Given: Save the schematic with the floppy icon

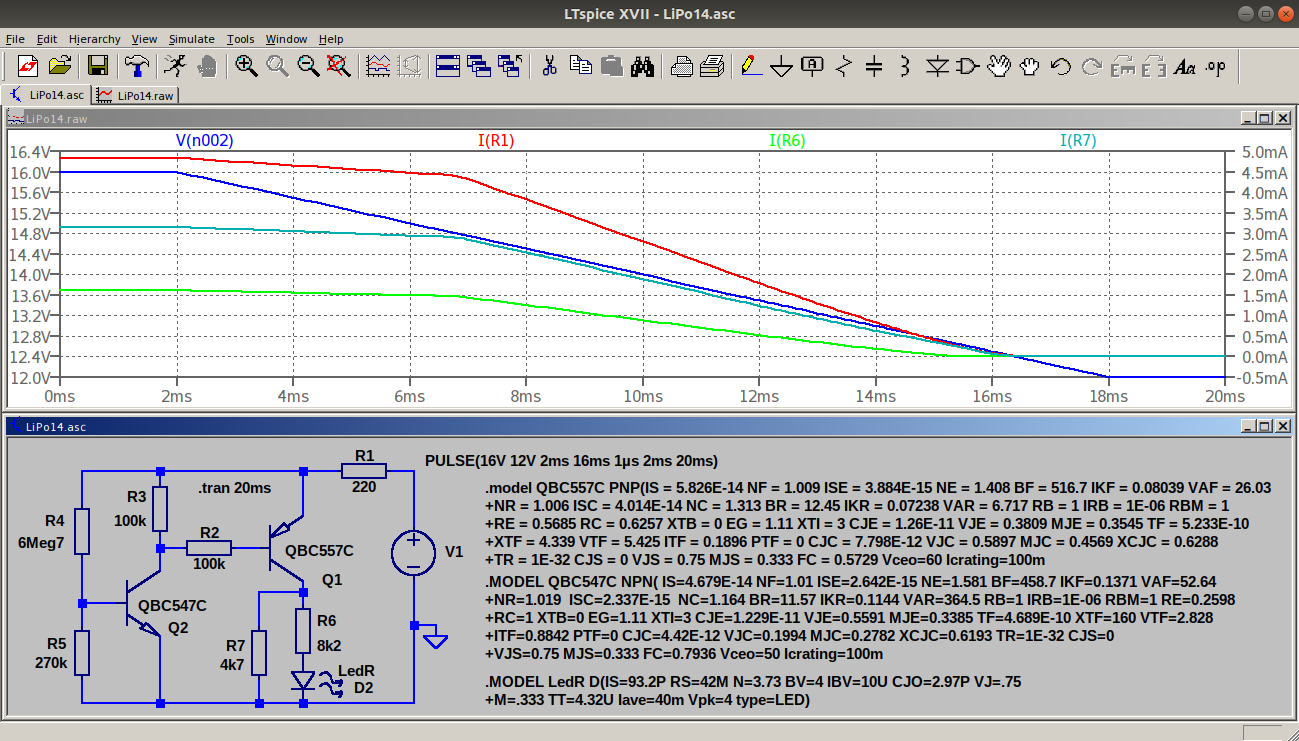Looking at the screenshot, I should (x=98, y=66).
